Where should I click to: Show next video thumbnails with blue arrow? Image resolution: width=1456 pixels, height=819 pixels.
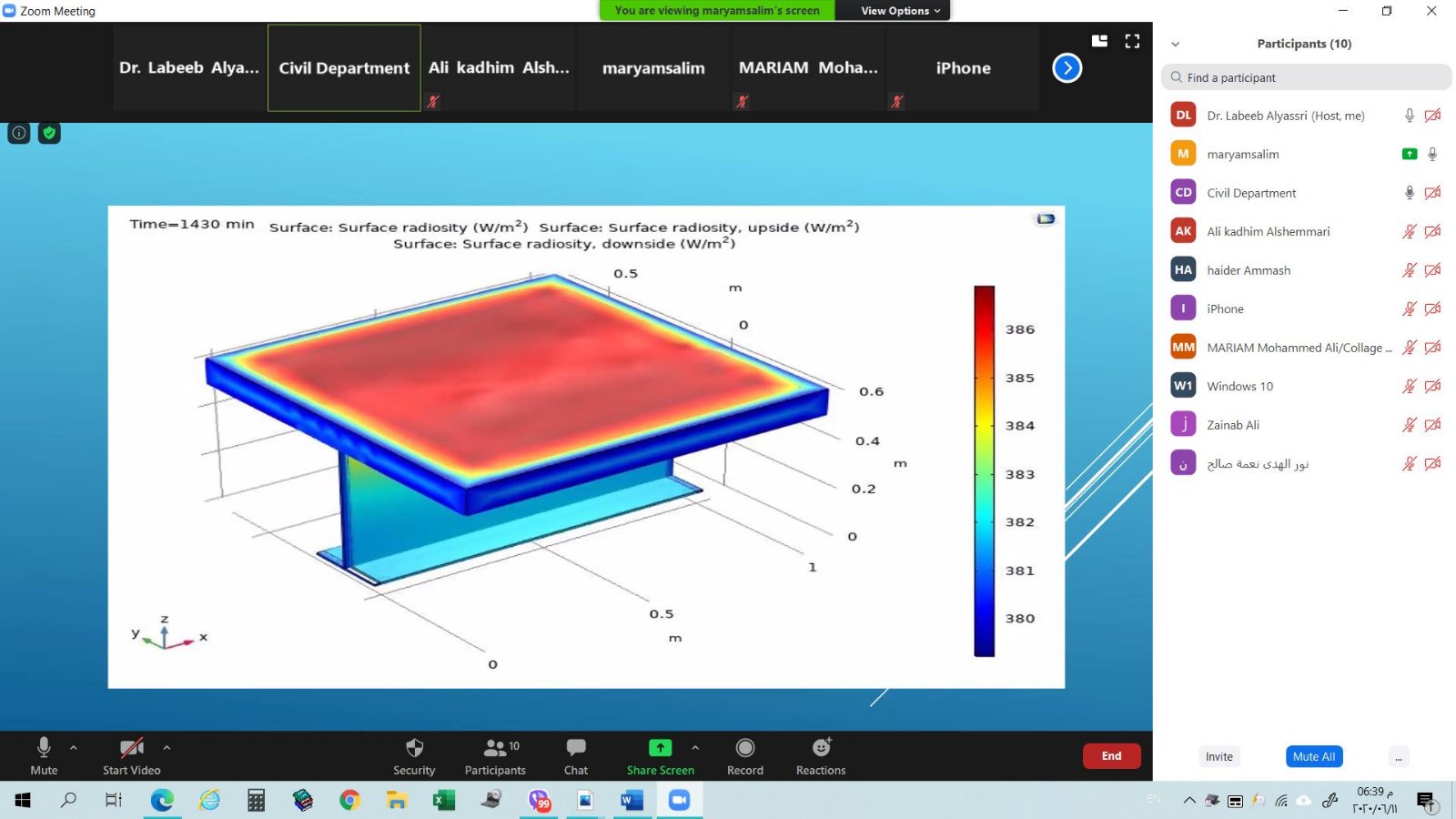coord(1067,68)
